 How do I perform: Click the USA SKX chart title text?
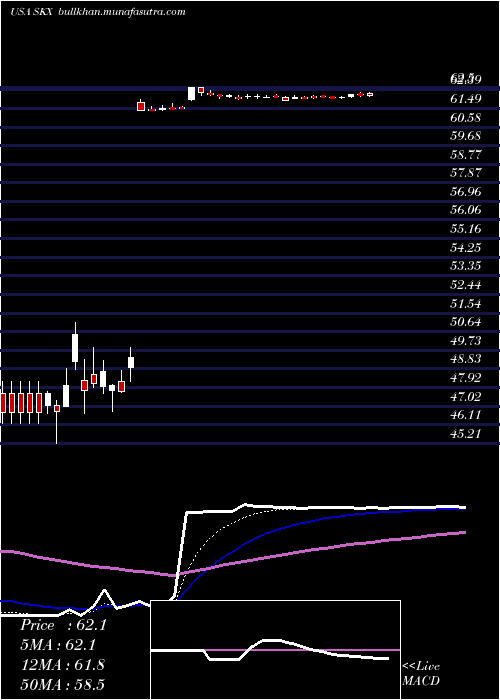point(32,12)
